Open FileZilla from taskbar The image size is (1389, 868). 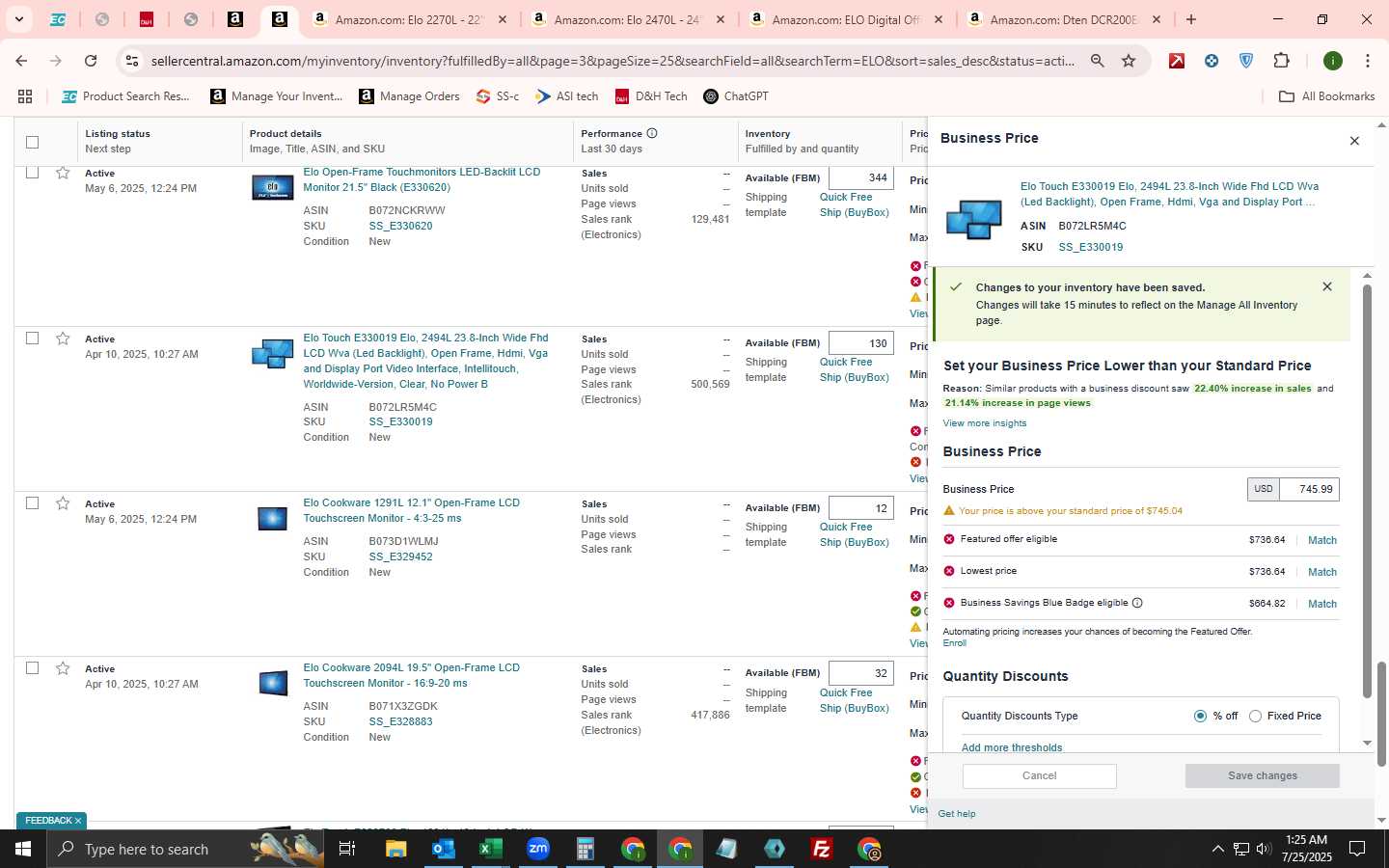coord(822,849)
